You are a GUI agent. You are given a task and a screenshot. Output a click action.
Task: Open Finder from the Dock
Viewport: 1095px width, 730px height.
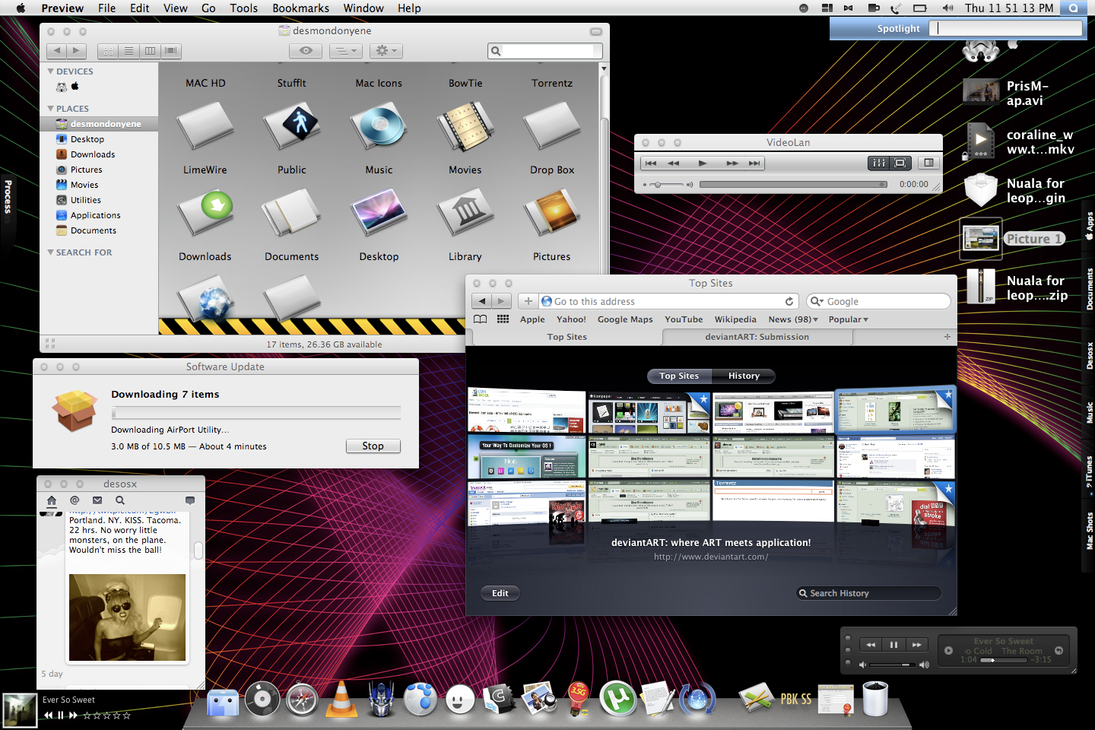point(223,701)
